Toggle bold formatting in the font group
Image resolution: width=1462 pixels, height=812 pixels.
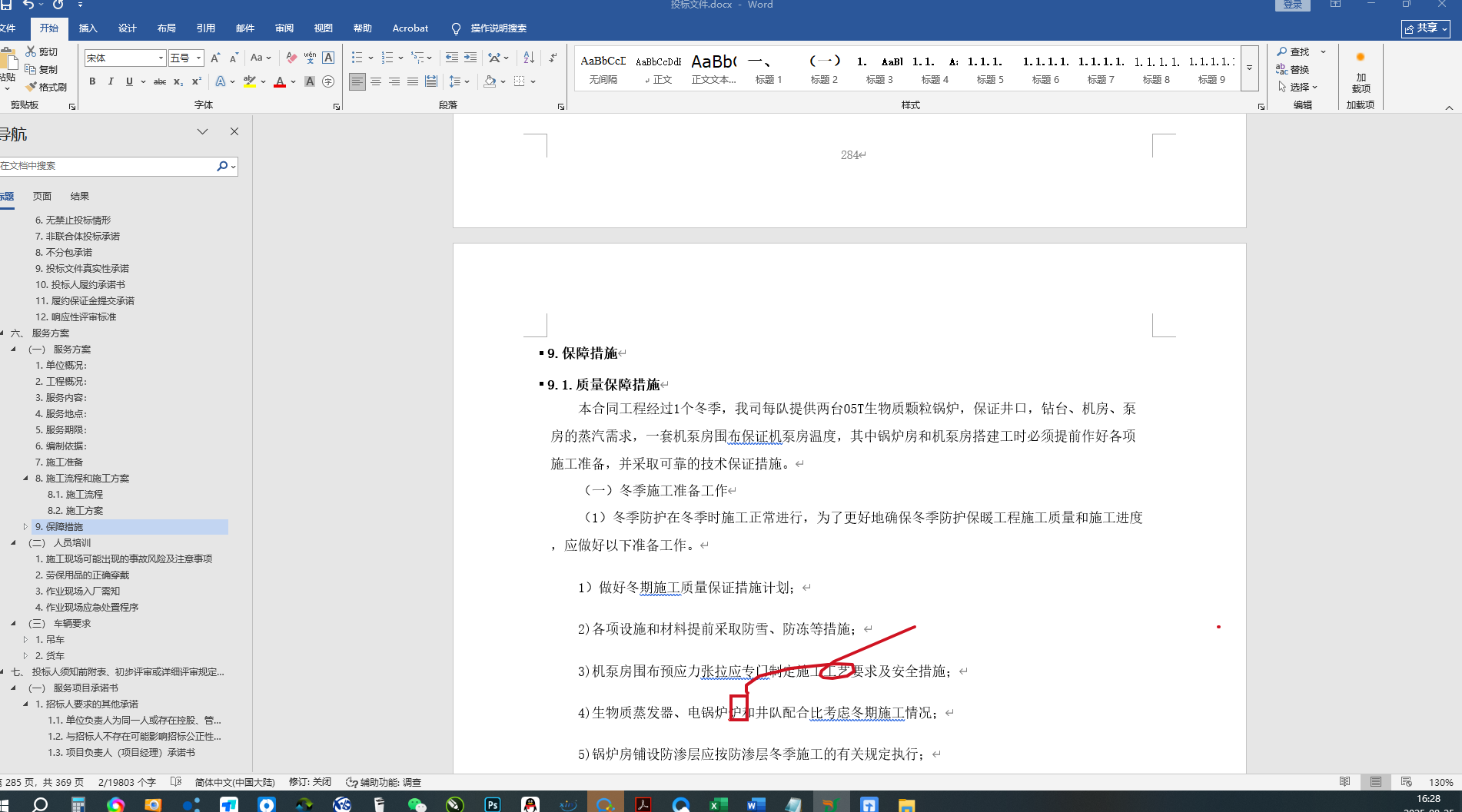point(92,81)
